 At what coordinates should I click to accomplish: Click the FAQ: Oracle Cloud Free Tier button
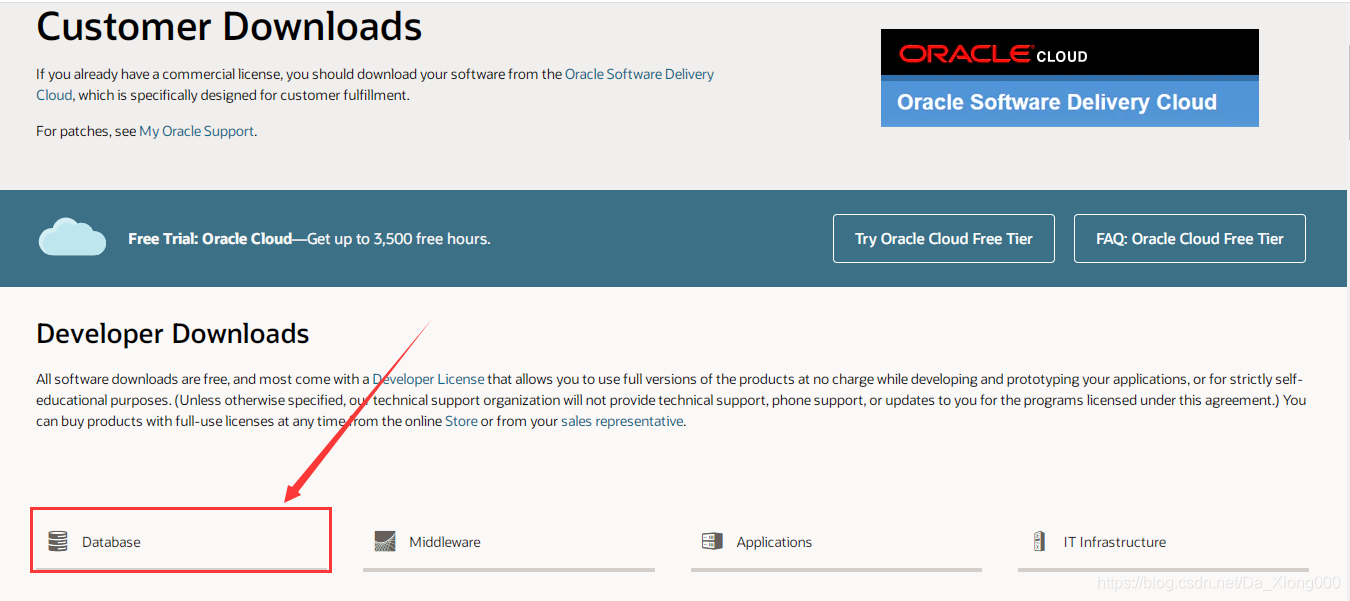point(1190,239)
